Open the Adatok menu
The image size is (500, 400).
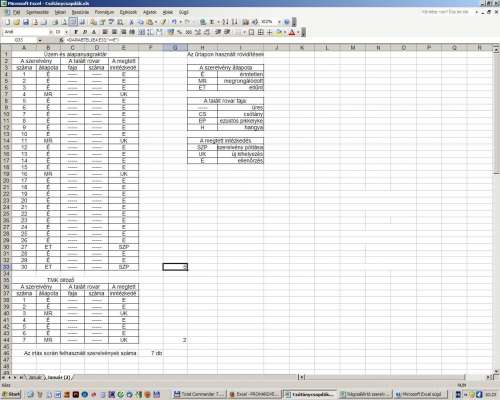click(150, 12)
